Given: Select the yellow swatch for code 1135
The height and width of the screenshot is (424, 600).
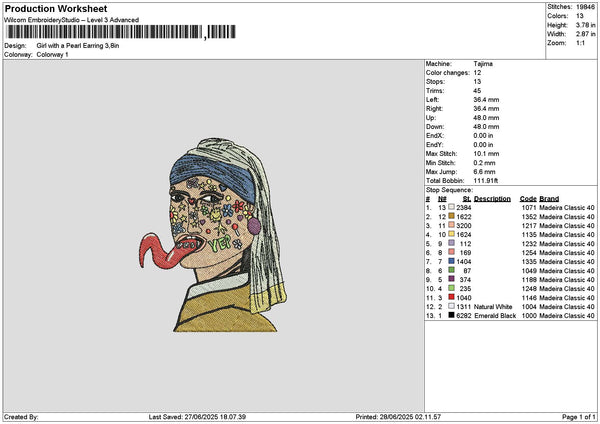Looking at the screenshot, I should point(452,234).
